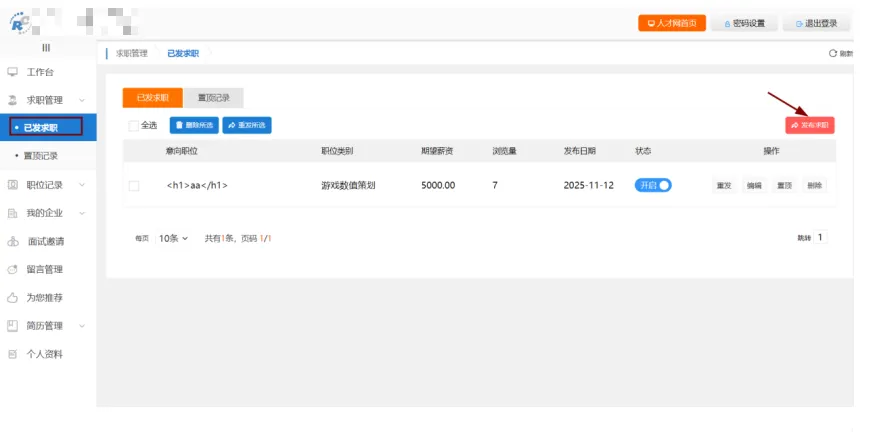870x432 pixels.
Task: Click the red 发布求职 button
Action: 809,125
